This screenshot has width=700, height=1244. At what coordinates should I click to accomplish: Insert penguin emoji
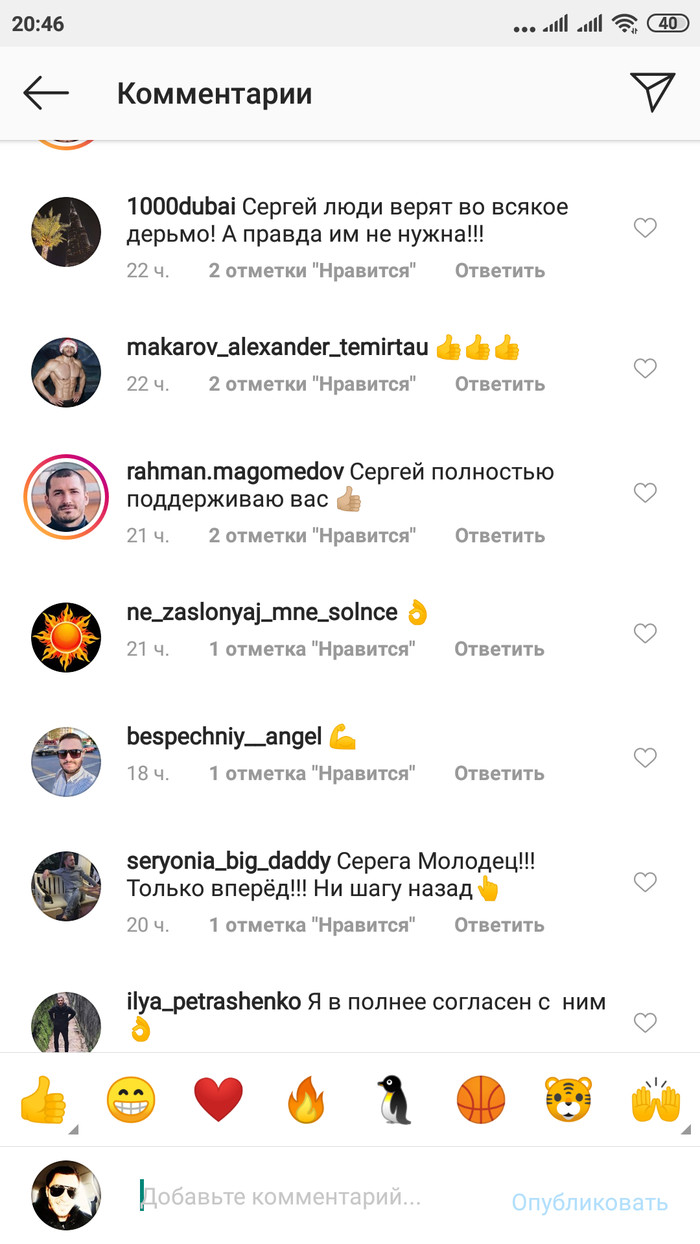393,1100
